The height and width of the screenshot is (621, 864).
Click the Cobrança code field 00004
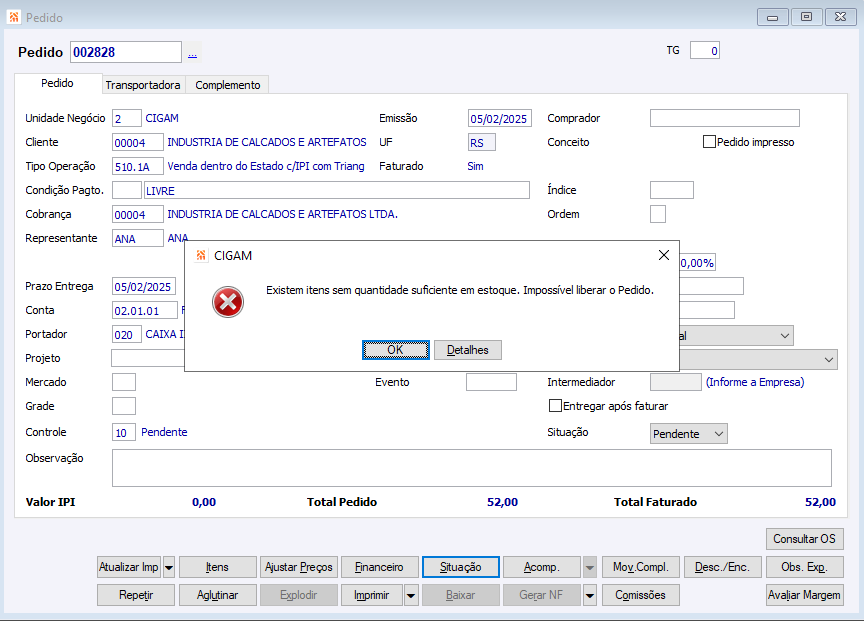click(137, 214)
